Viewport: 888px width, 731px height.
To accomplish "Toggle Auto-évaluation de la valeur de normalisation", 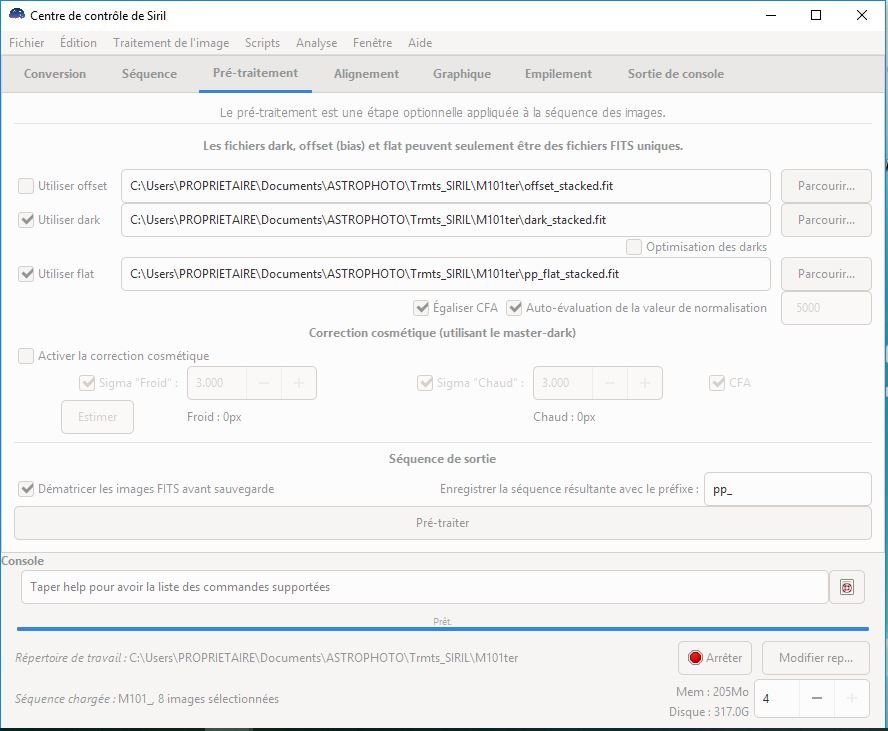I will point(514,308).
